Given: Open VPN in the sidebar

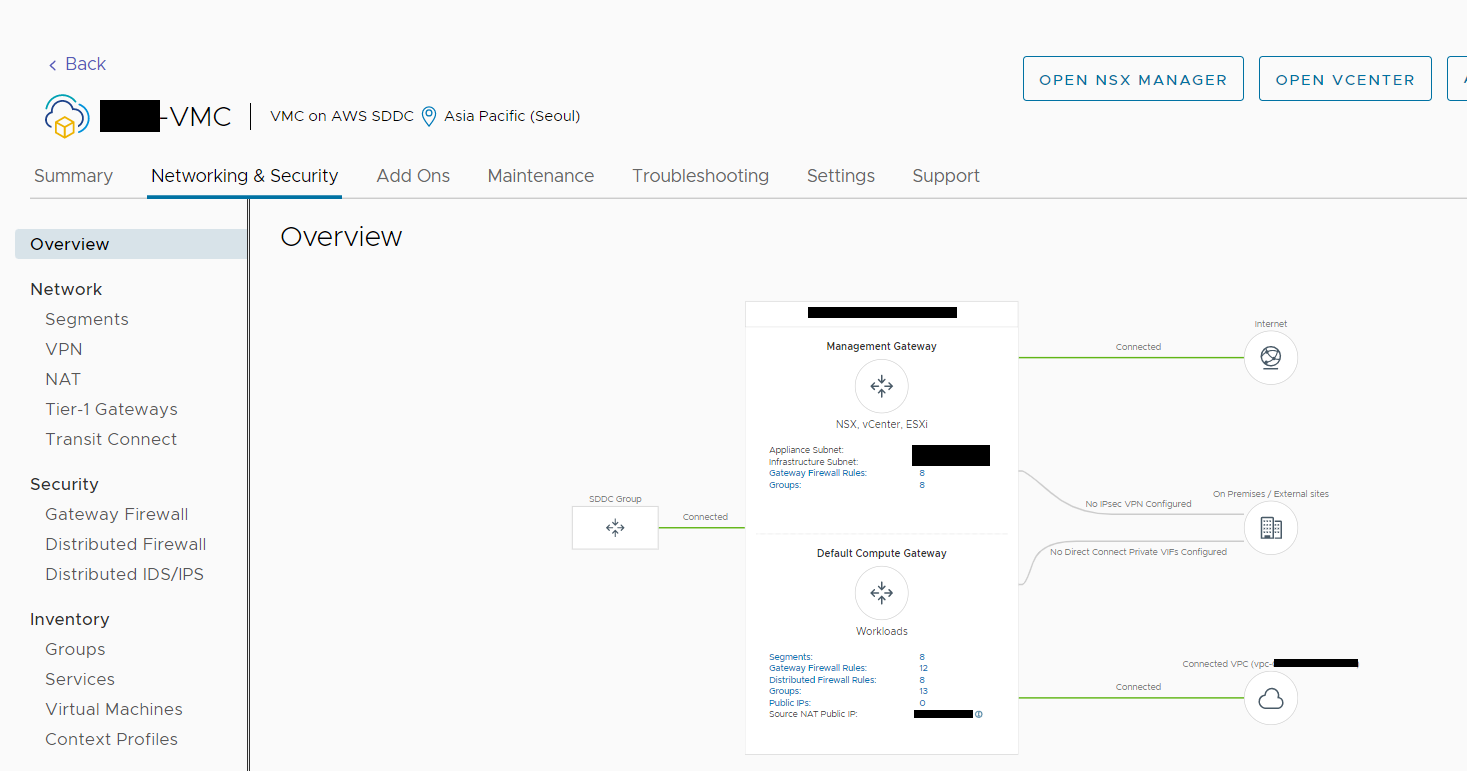Looking at the screenshot, I should pyautogui.click(x=64, y=349).
